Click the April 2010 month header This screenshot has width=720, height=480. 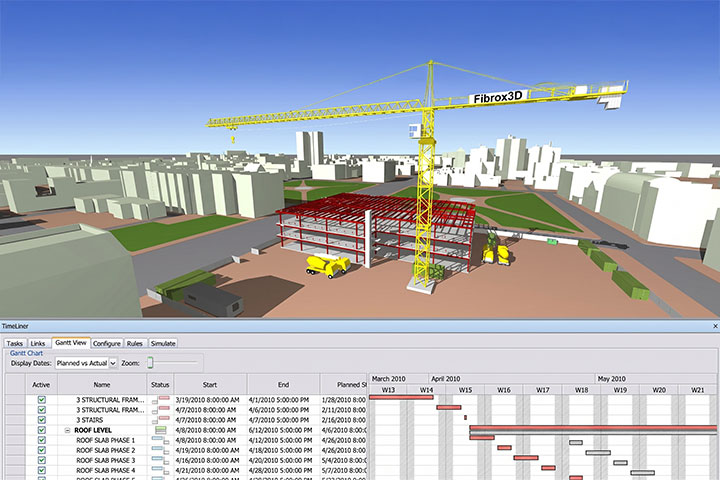click(x=512, y=379)
